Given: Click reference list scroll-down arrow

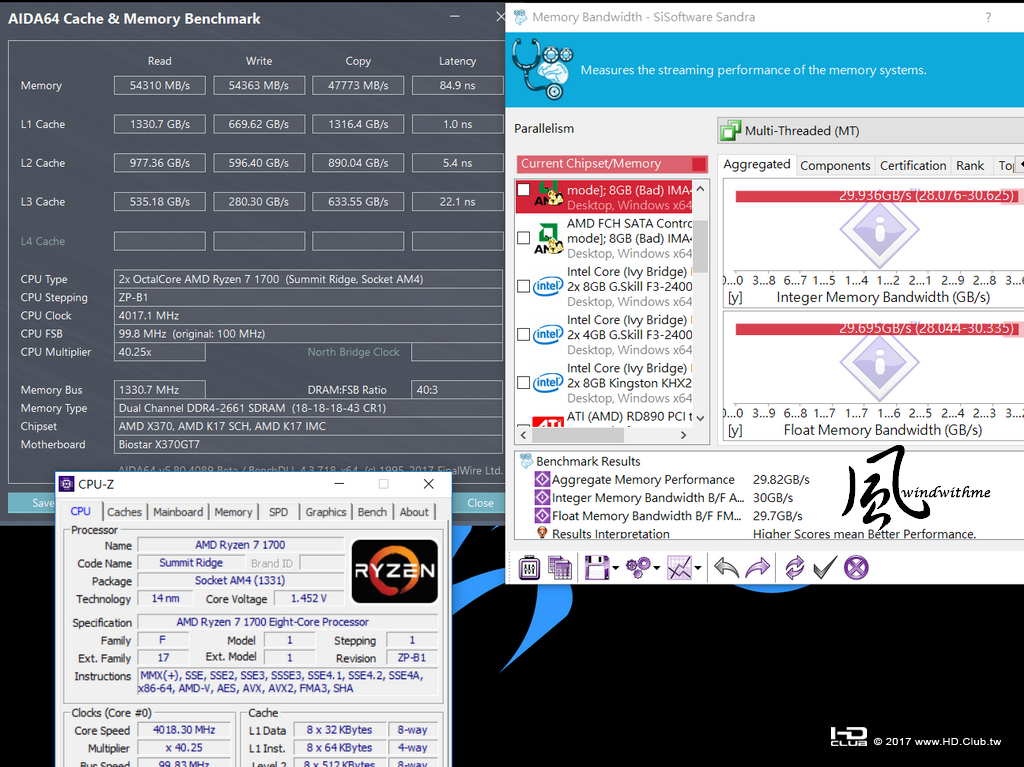Looking at the screenshot, I should pos(700,418).
